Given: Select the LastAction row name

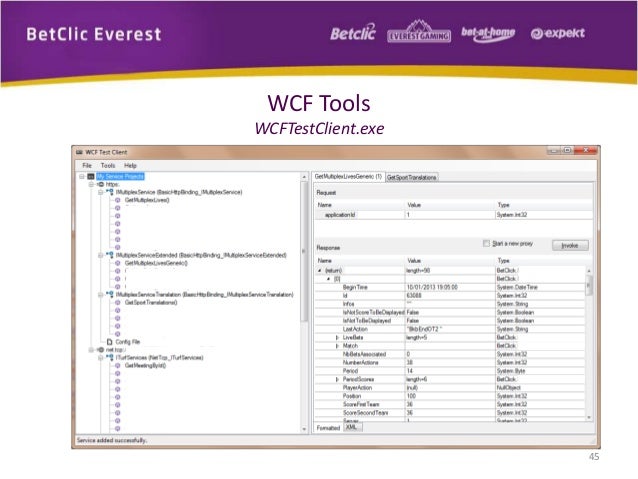Looking at the screenshot, I should pos(355,329).
